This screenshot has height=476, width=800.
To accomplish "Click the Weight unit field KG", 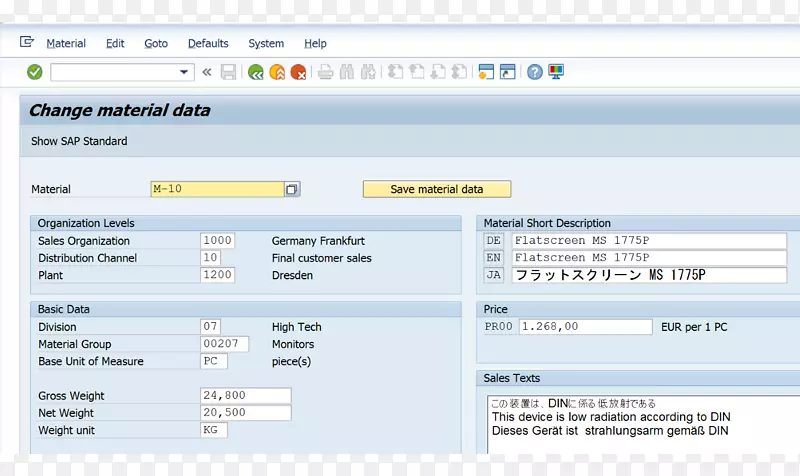I will 214,430.
